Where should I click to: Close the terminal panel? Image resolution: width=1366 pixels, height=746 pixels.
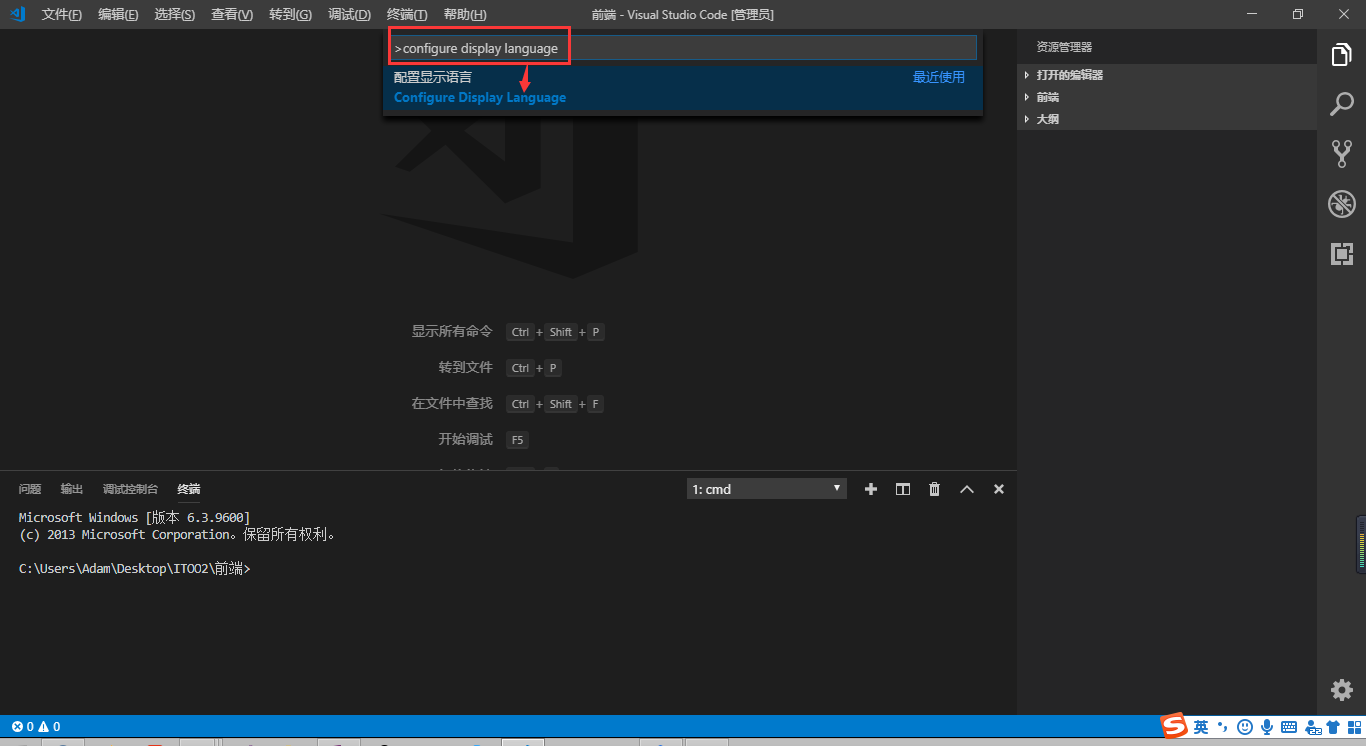click(x=999, y=489)
